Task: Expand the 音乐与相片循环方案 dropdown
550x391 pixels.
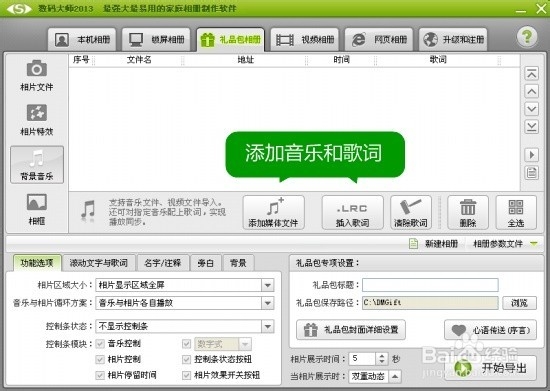Action: pyautogui.click(x=268, y=303)
